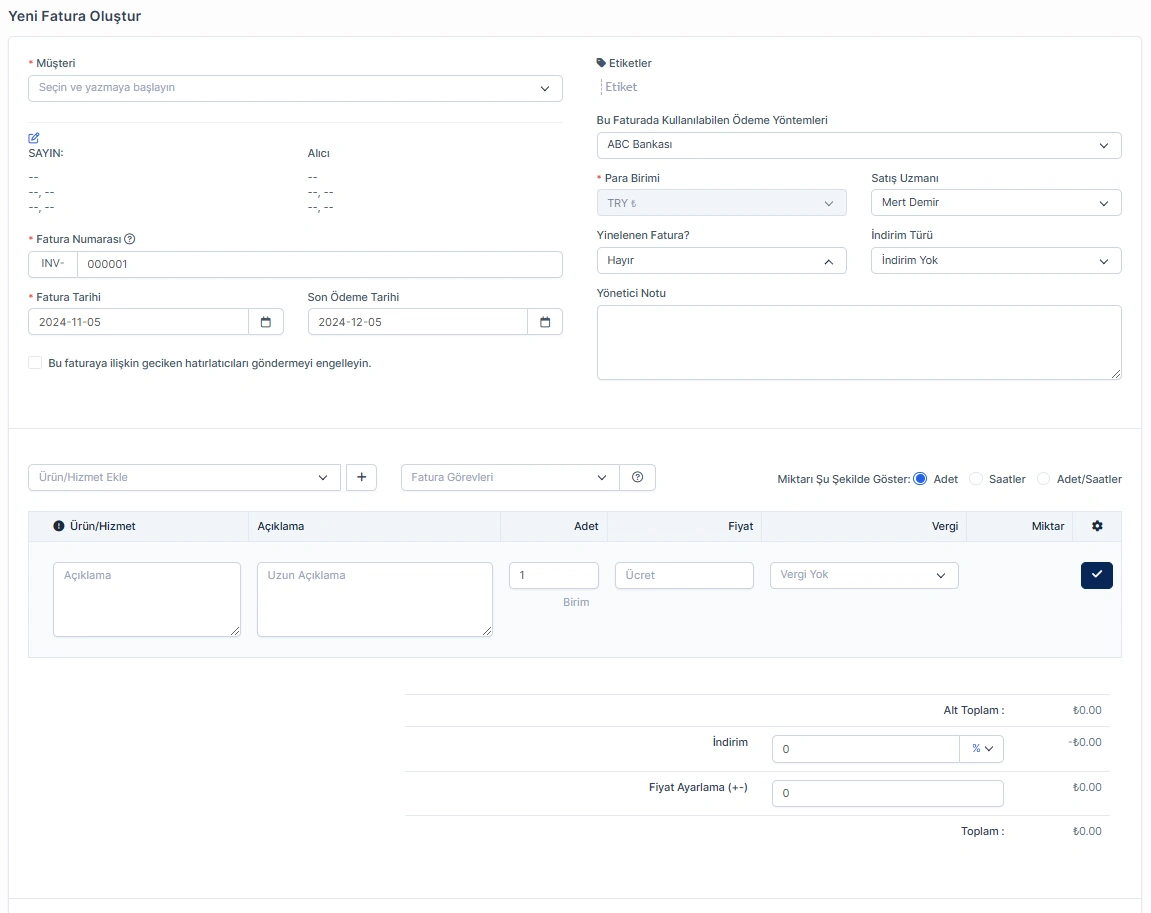The width and height of the screenshot is (1151, 913).
Task: Click the invoice number field 000001
Action: (x=320, y=264)
